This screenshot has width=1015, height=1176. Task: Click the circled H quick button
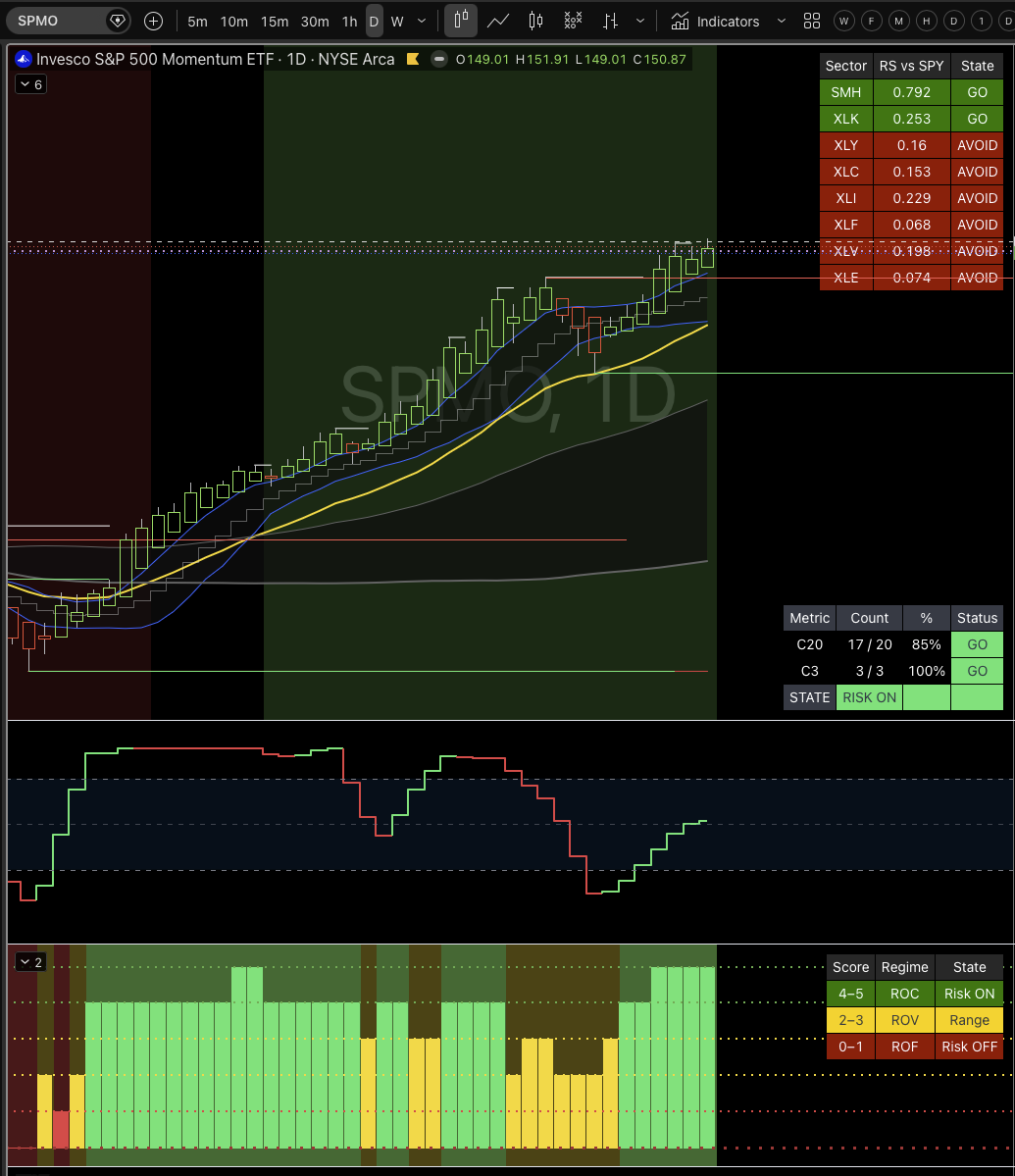[x=927, y=21]
